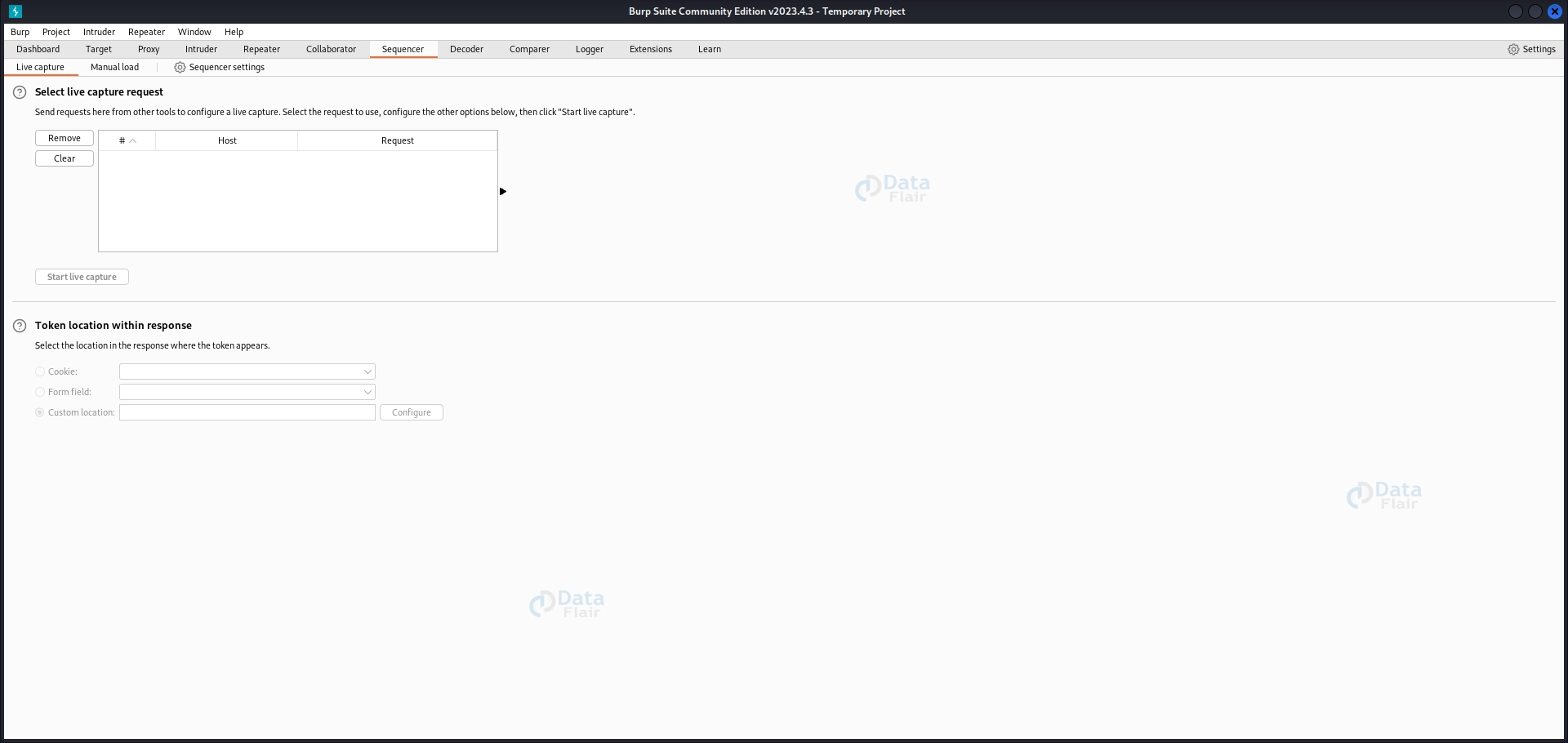The height and width of the screenshot is (743, 1568).
Task: Click help icon beside Select live capture request
Action: click(x=20, y=92)
